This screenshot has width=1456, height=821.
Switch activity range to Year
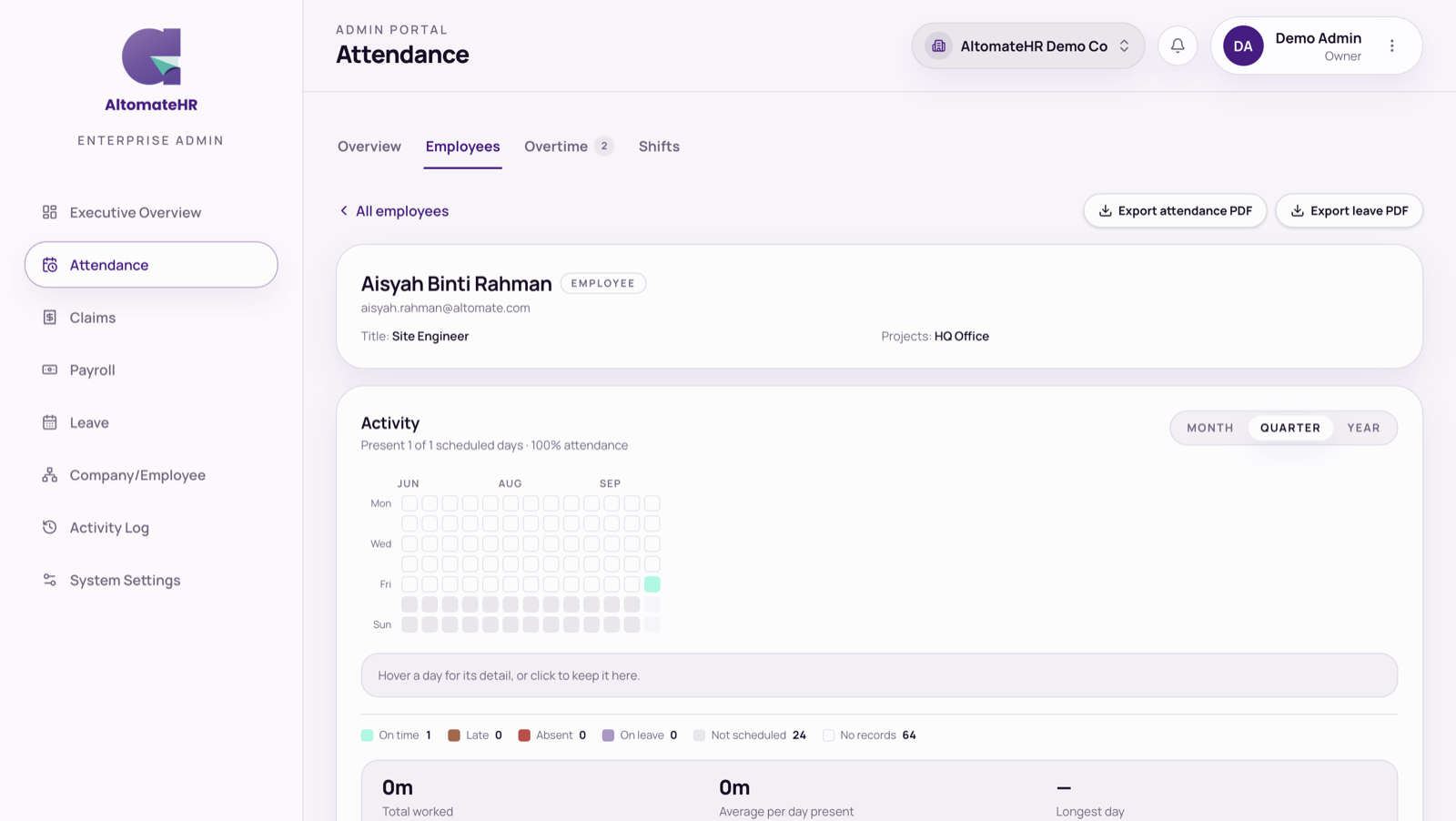tap(1363, 428)
